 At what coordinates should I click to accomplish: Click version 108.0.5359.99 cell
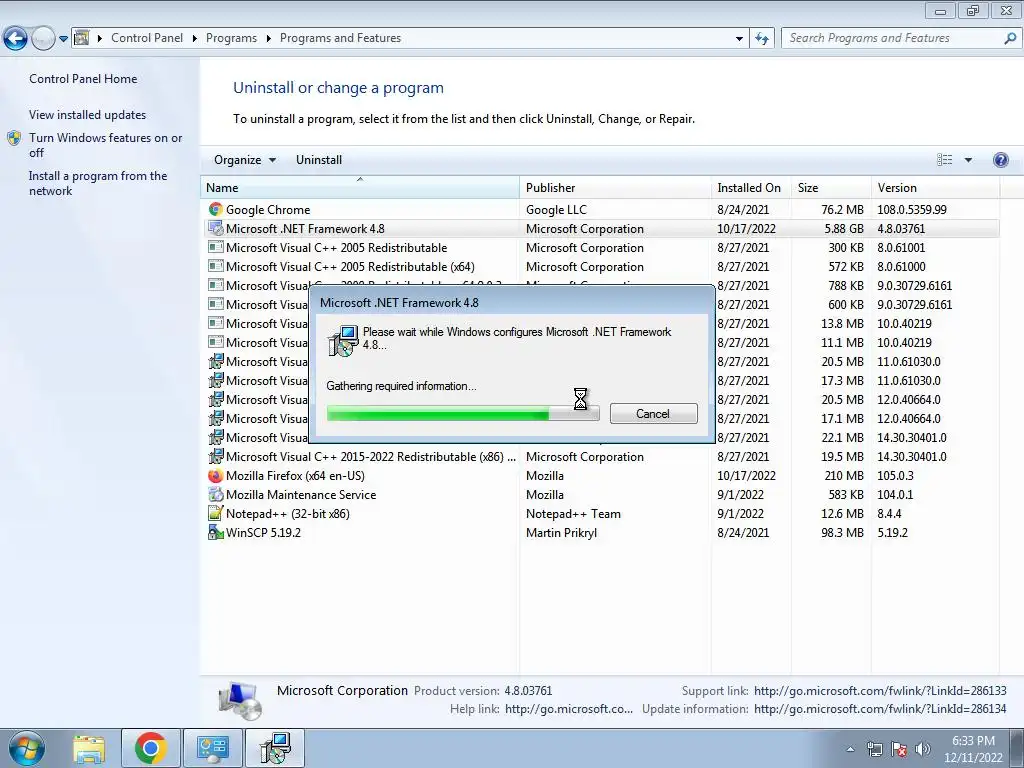coord(912,210)
